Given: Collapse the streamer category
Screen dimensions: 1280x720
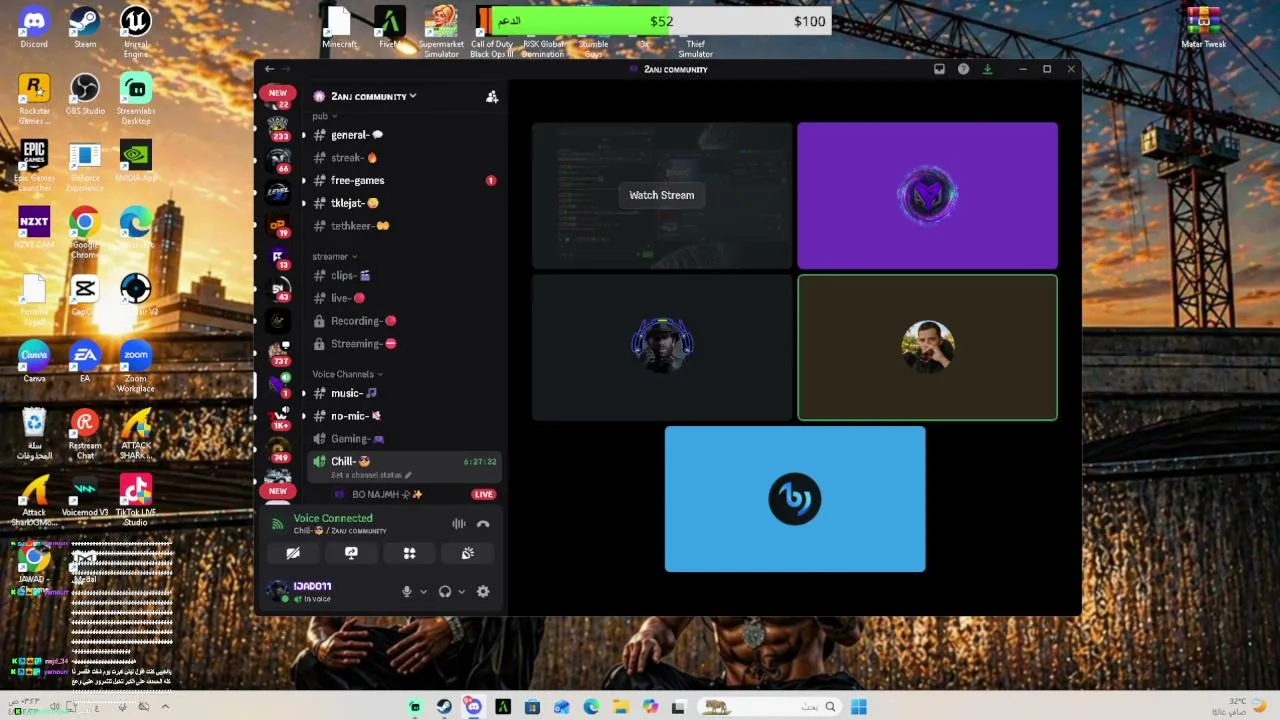Looking at the screenshot, I should tap(334, 256).
